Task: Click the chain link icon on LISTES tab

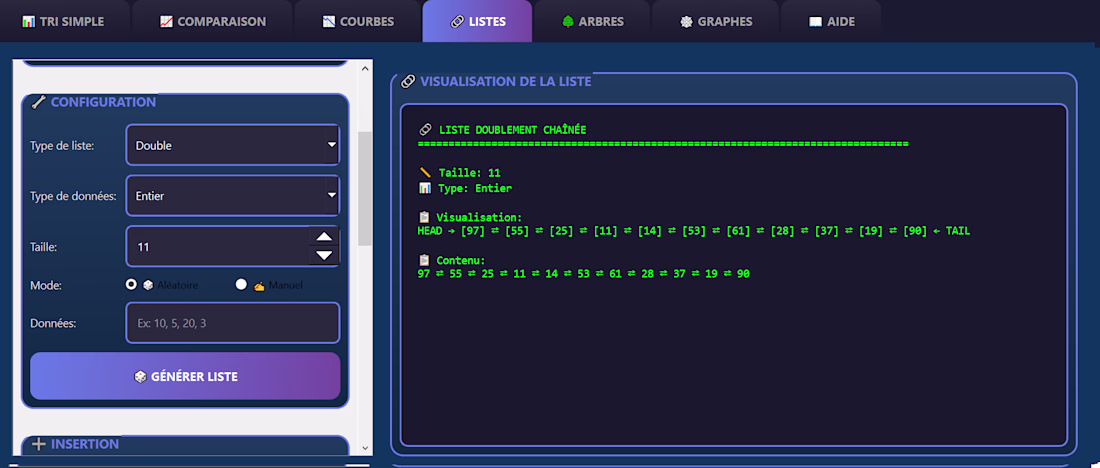Action: (x=456, y=22)
